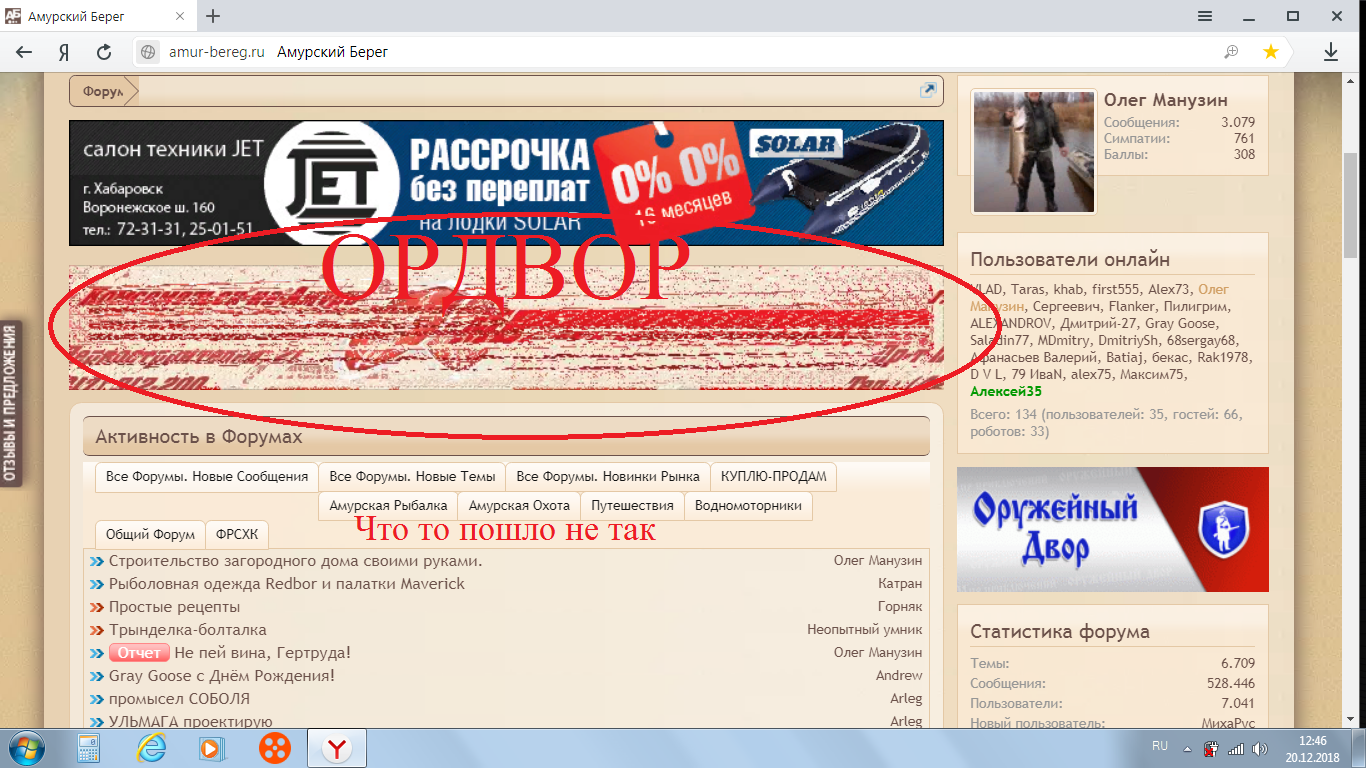Open the browser hamburger menu
Image resolution: width=1366 pixels, height=768 pixels.
[1205, 16]
